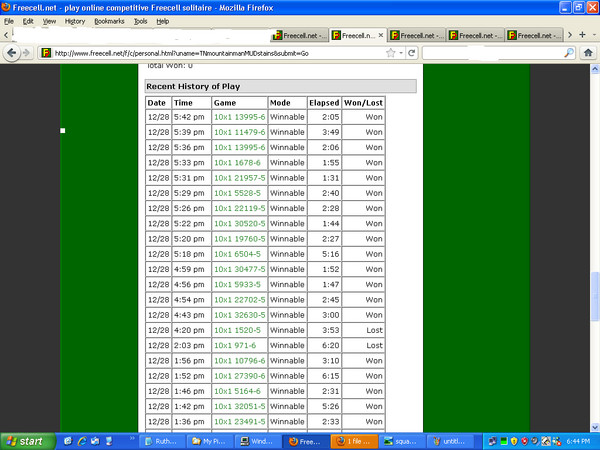Open the browser home page icon
This screenshot has width=600, height=450.
588,53
